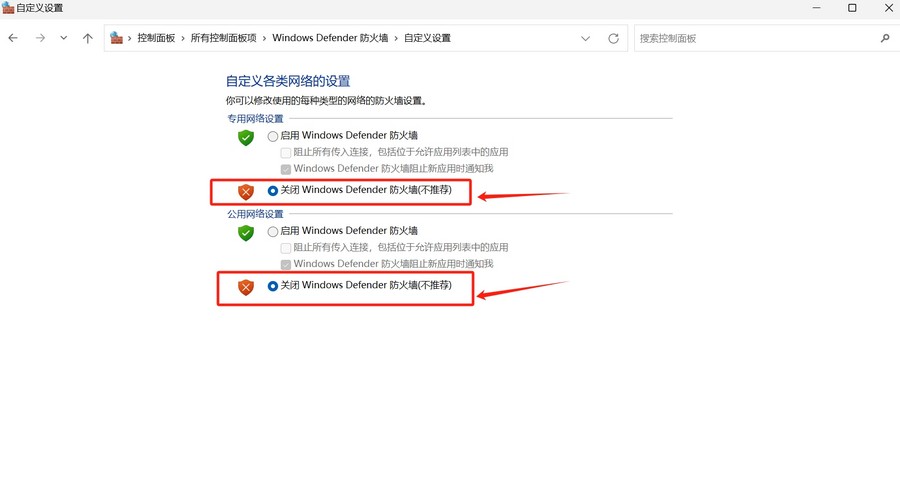Select 关闭 Windows Defender 防火墙 under 专用网络设置
The height and width of the screenshot is (489, 900).
[x=273, y=191]
